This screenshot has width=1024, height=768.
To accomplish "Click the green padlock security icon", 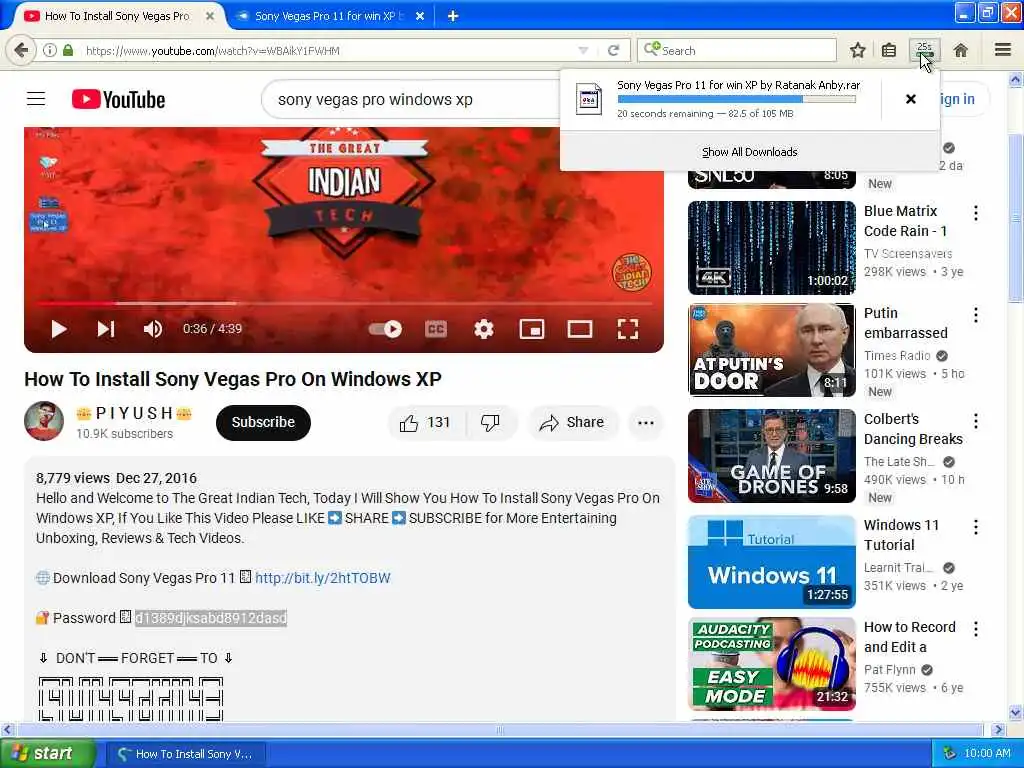I will tap(68, 50).
